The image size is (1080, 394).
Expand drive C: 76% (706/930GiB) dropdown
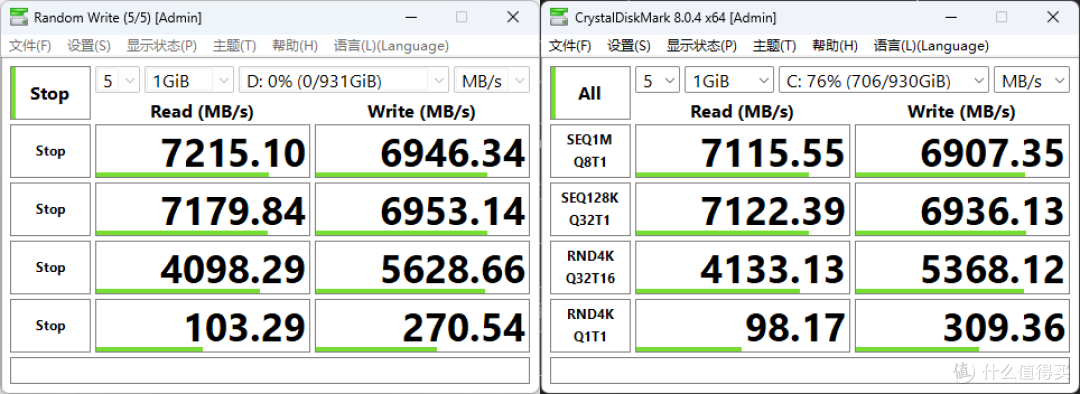tap(884, 80)
